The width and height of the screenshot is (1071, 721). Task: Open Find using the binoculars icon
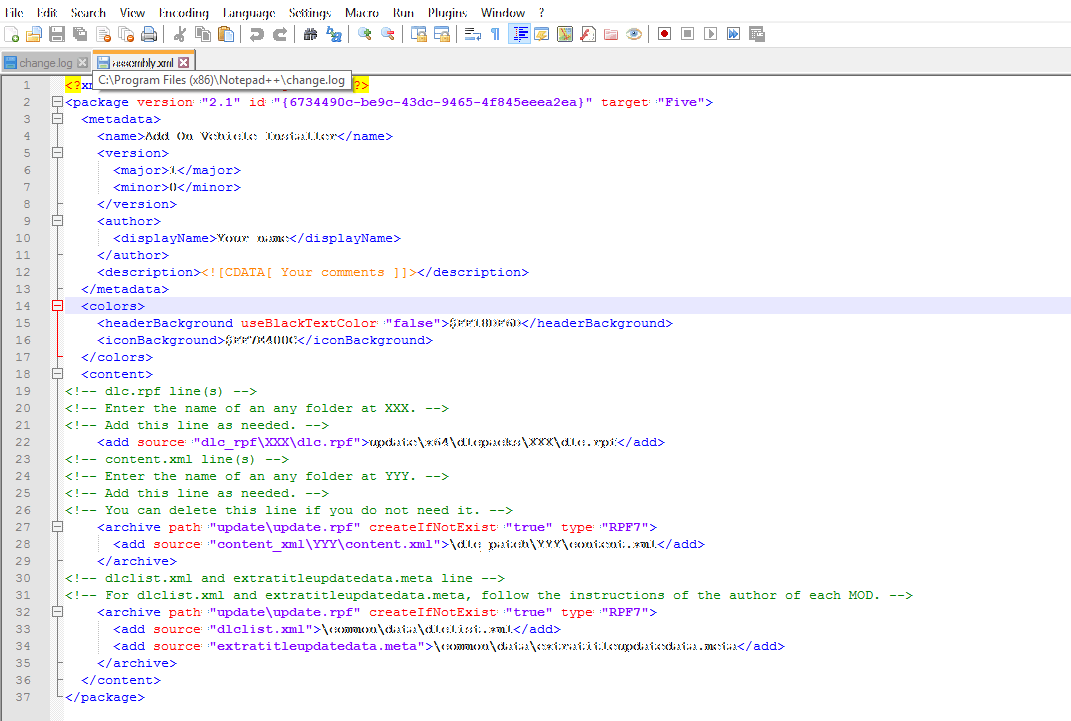point(310,34)
